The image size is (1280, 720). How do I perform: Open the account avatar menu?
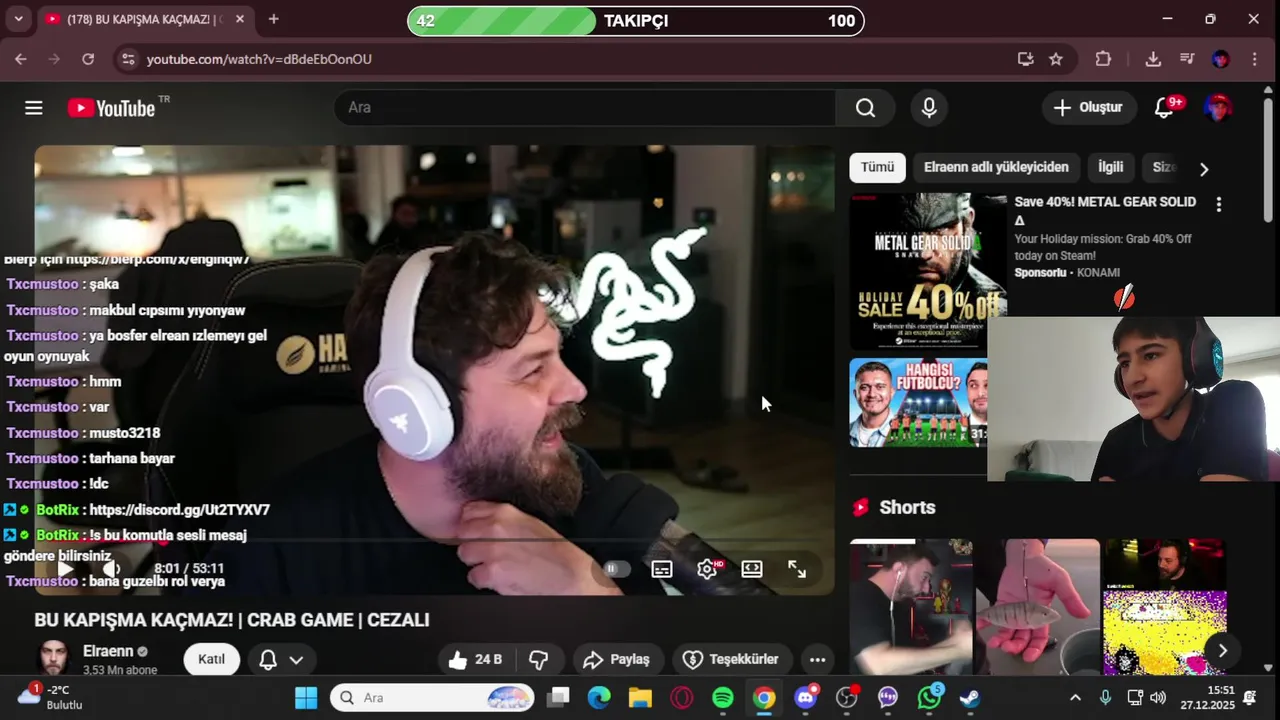coord(1217,108)
